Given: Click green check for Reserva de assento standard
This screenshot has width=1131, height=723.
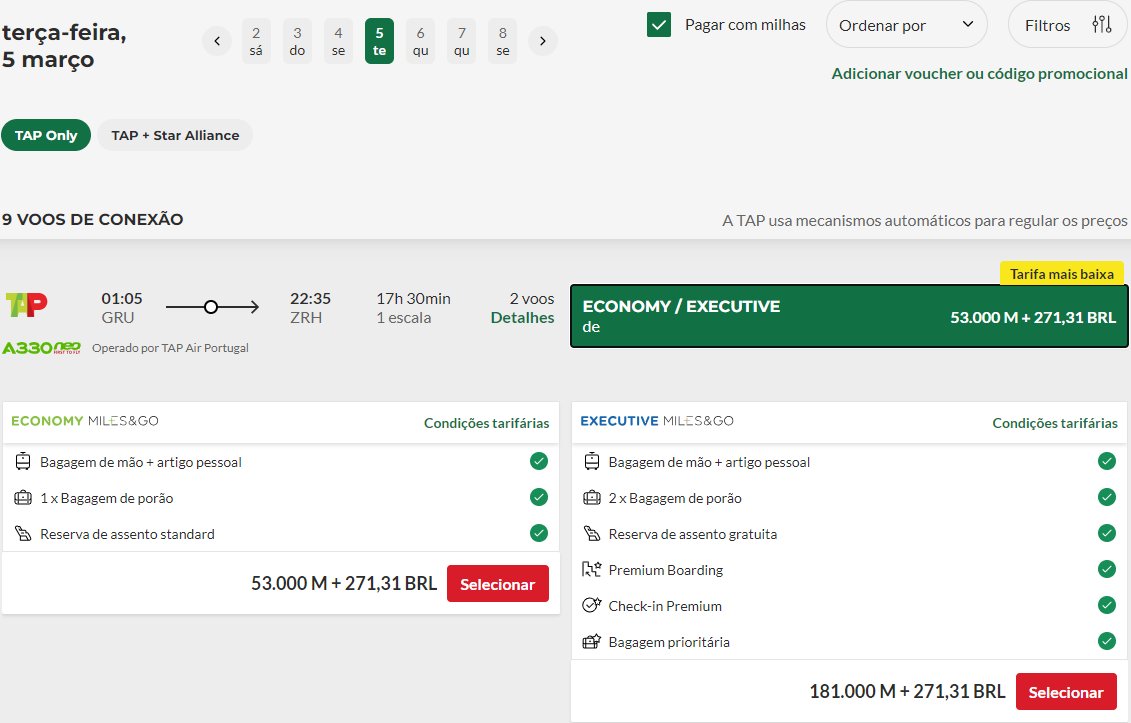Looking at the screenshot, I should tap(539, 533).
